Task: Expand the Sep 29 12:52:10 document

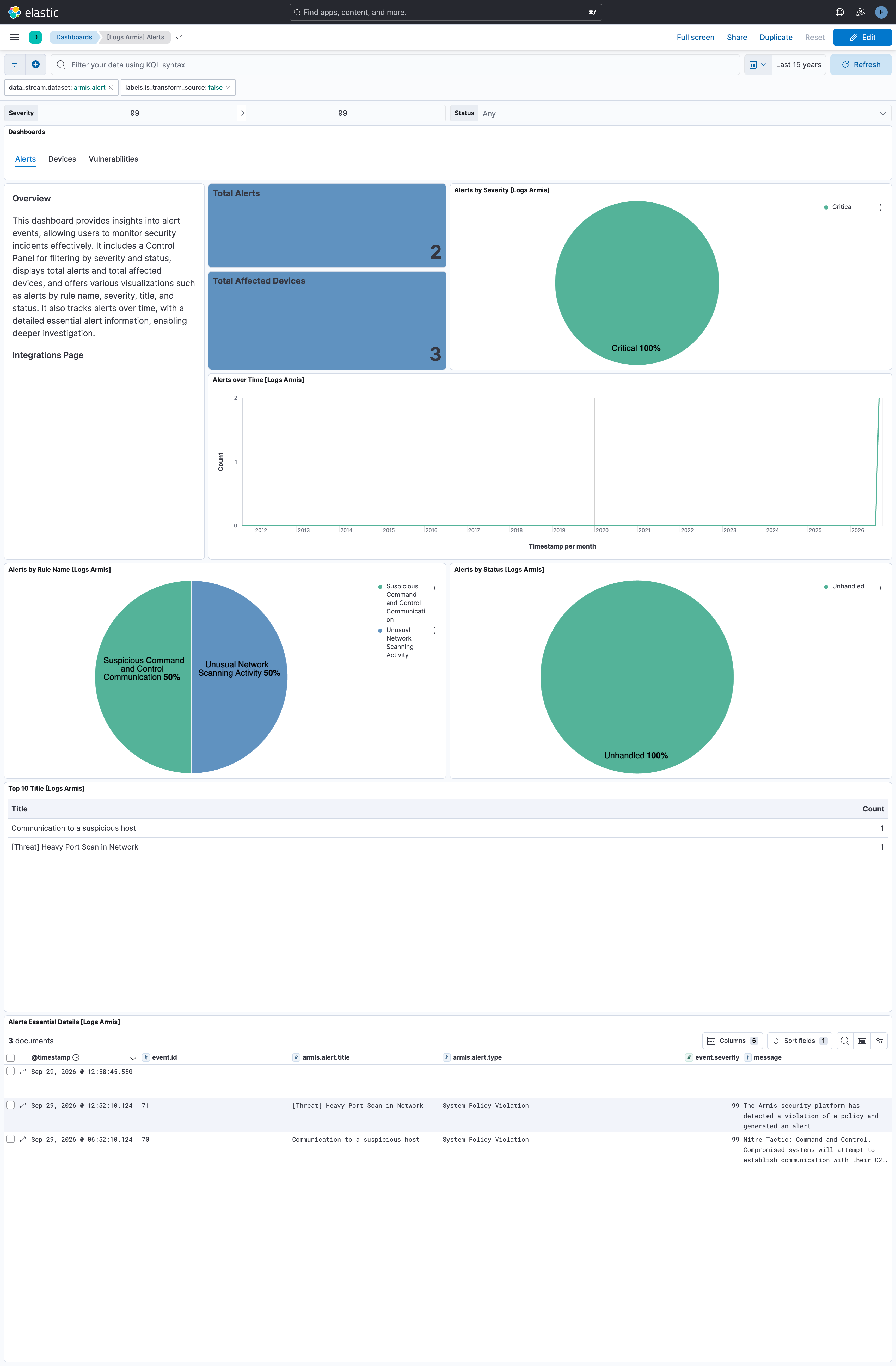Action: pos(23,1105)
